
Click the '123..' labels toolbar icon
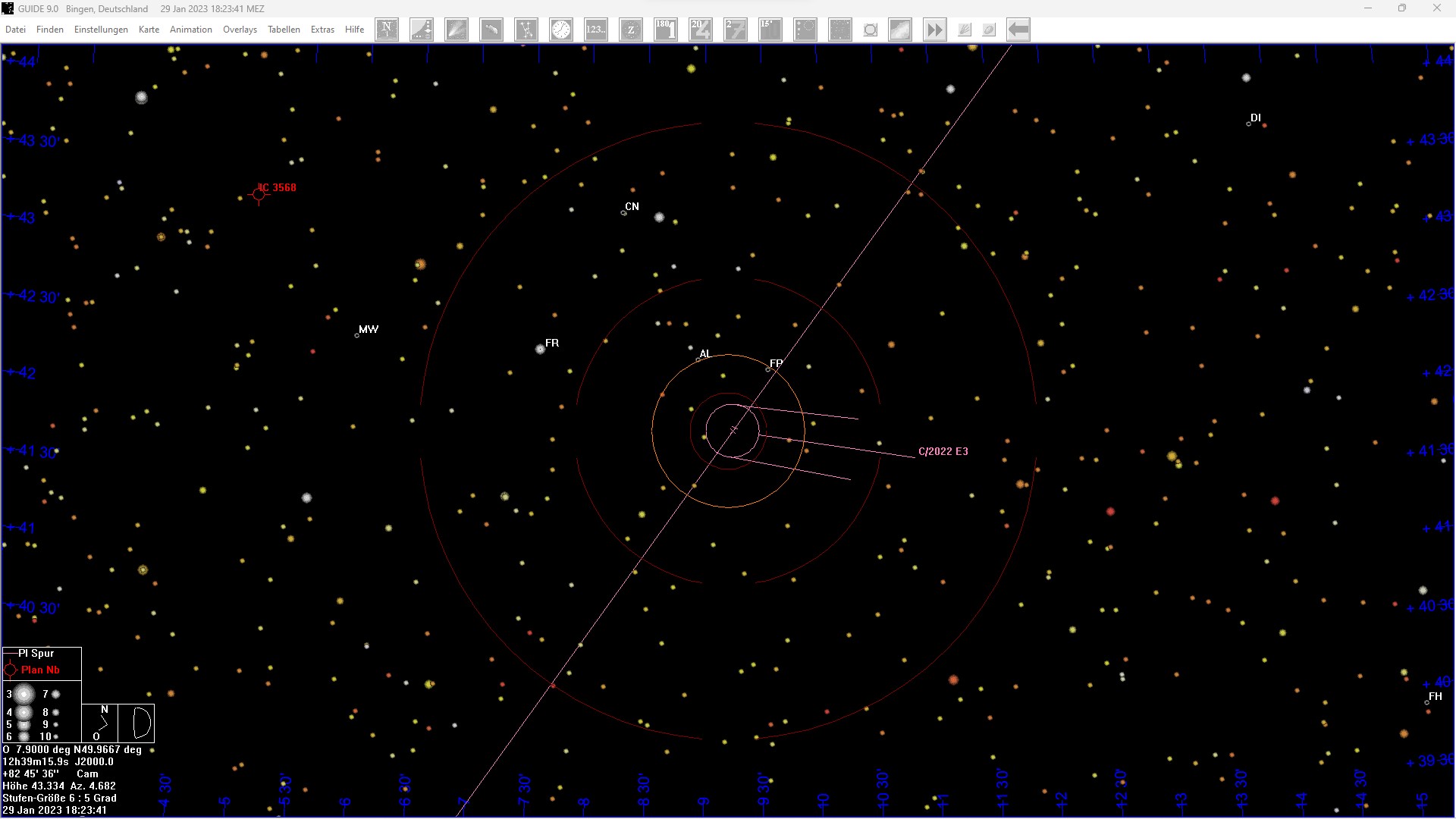596,30
